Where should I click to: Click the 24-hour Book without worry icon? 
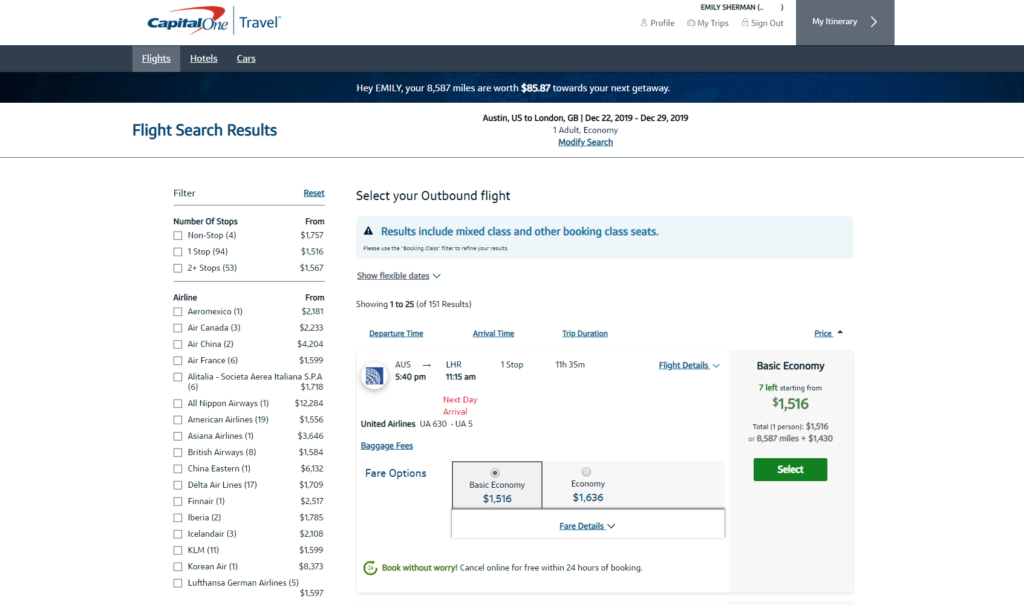click(369, 568)
